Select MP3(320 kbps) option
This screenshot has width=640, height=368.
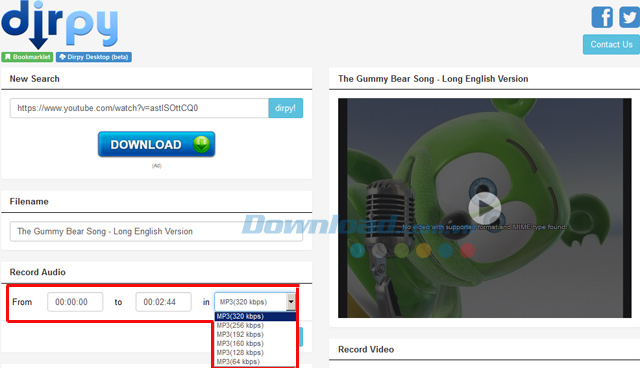pos(255,316)
